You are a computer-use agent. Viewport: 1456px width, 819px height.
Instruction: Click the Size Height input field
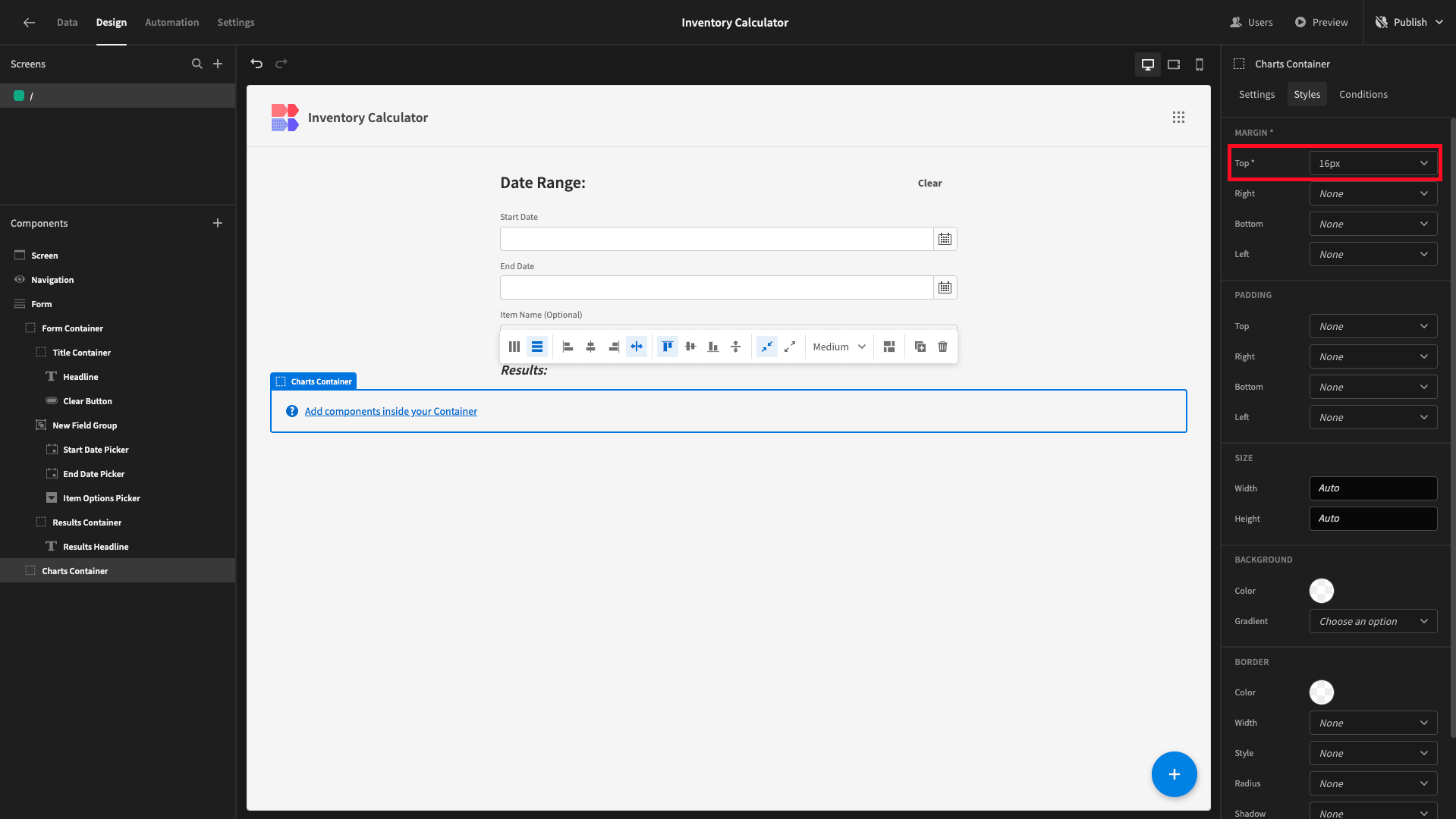pyautogui.click(x=1373, y=519)
